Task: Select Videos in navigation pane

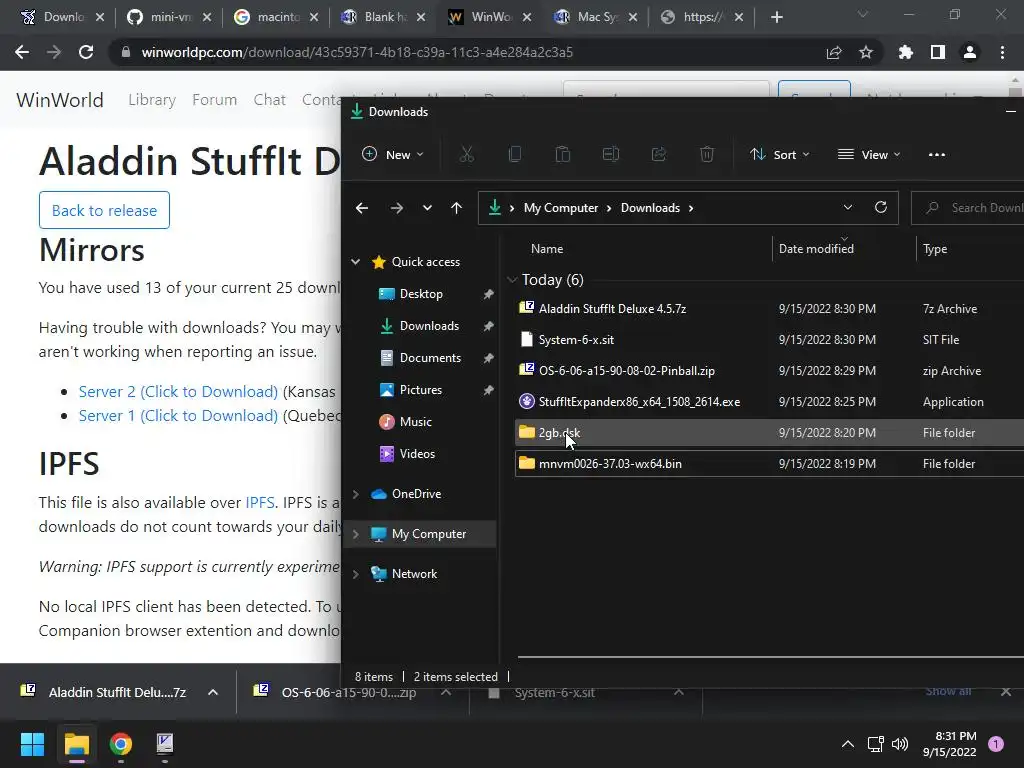Action: pos(417,454)
